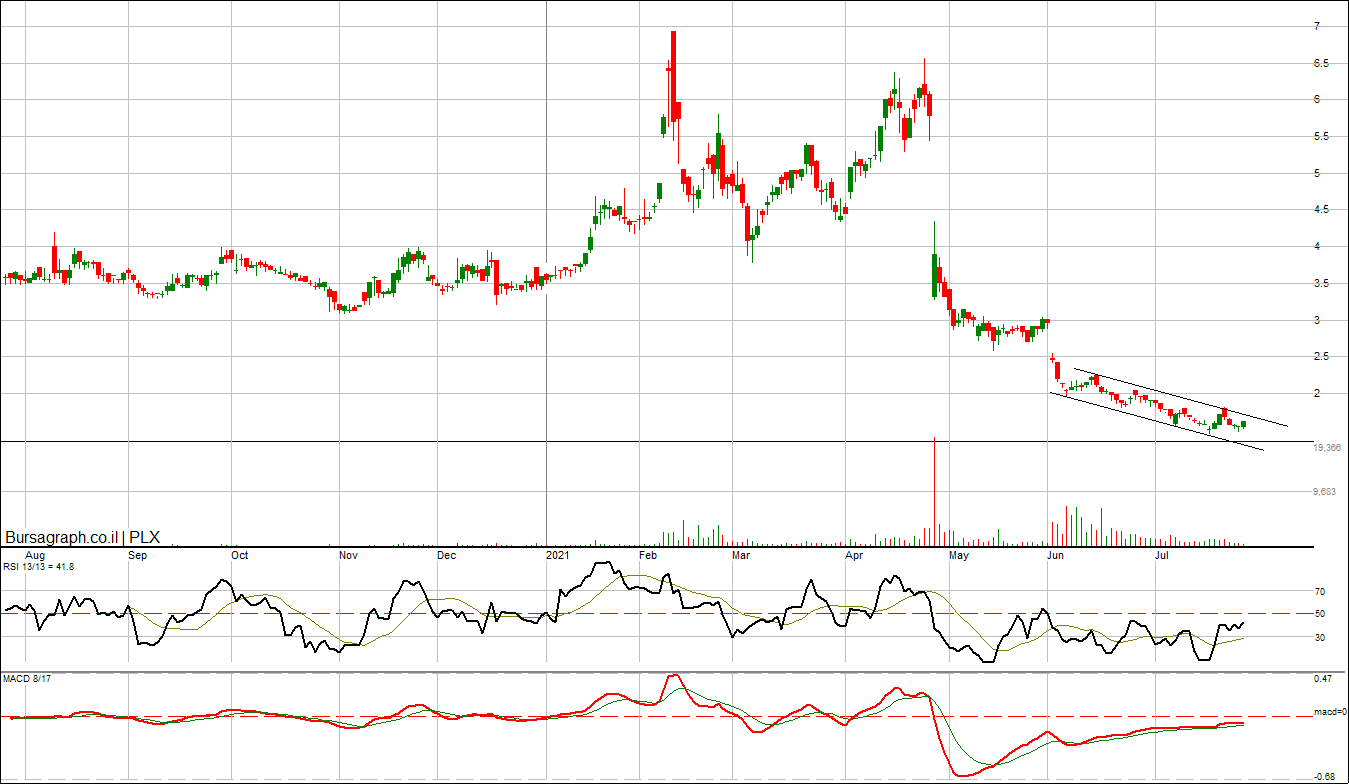Select the Sep label on time axis

point(138,554)
